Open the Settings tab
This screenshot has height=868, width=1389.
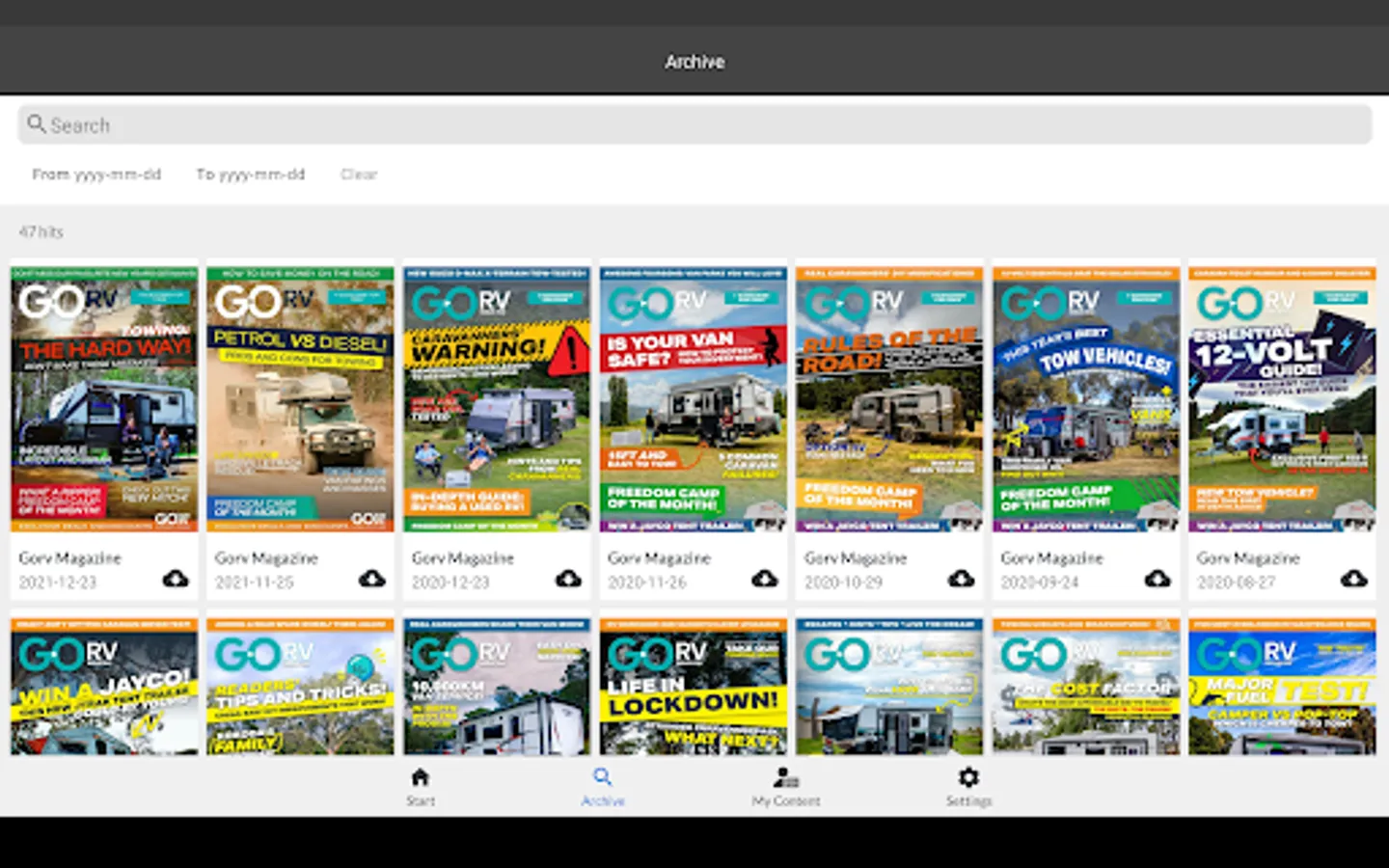pyautogui.click(x=968, y=786)
